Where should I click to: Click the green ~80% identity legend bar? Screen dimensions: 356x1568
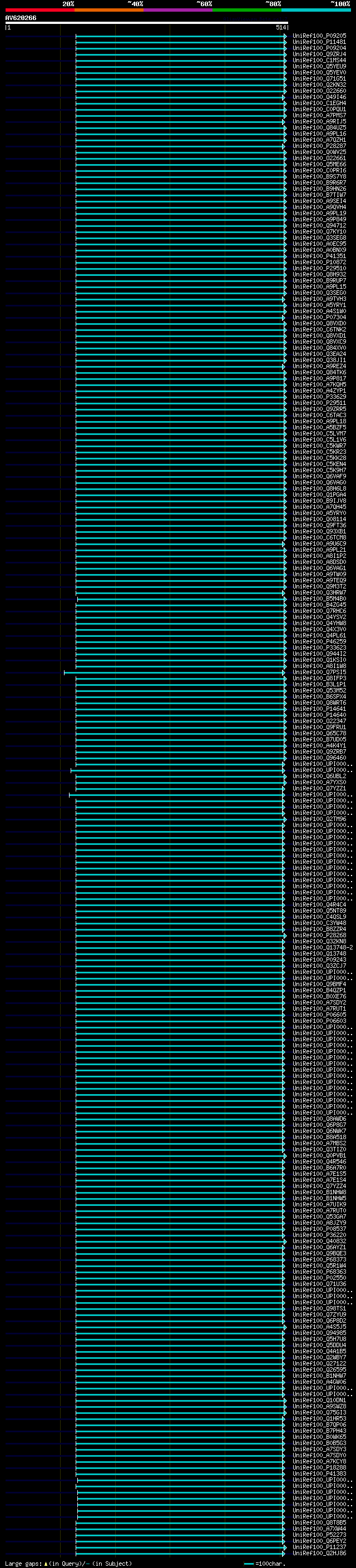point(247,10)
